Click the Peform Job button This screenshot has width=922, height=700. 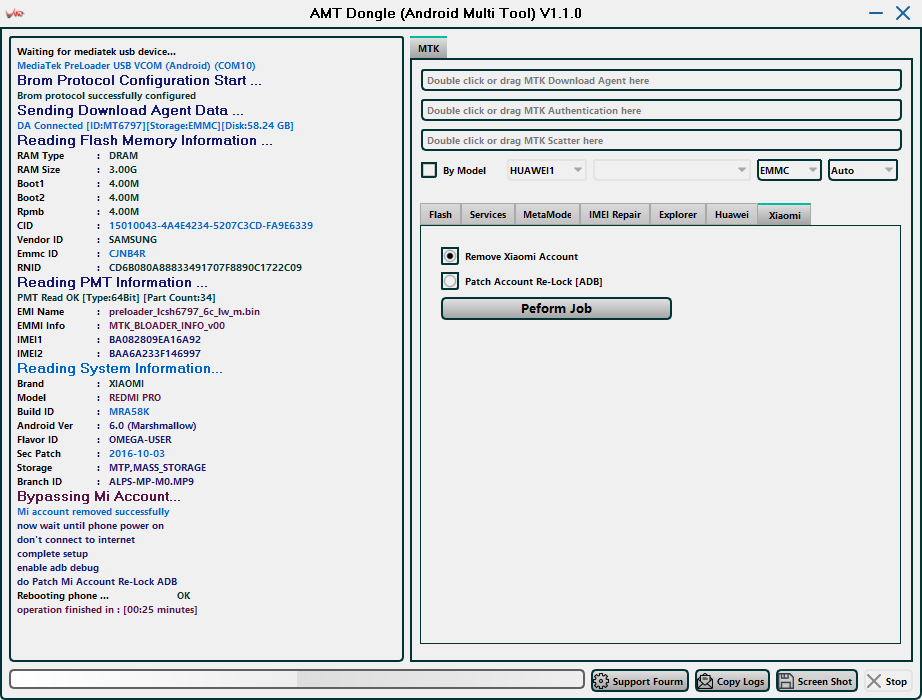pos(556,308)
